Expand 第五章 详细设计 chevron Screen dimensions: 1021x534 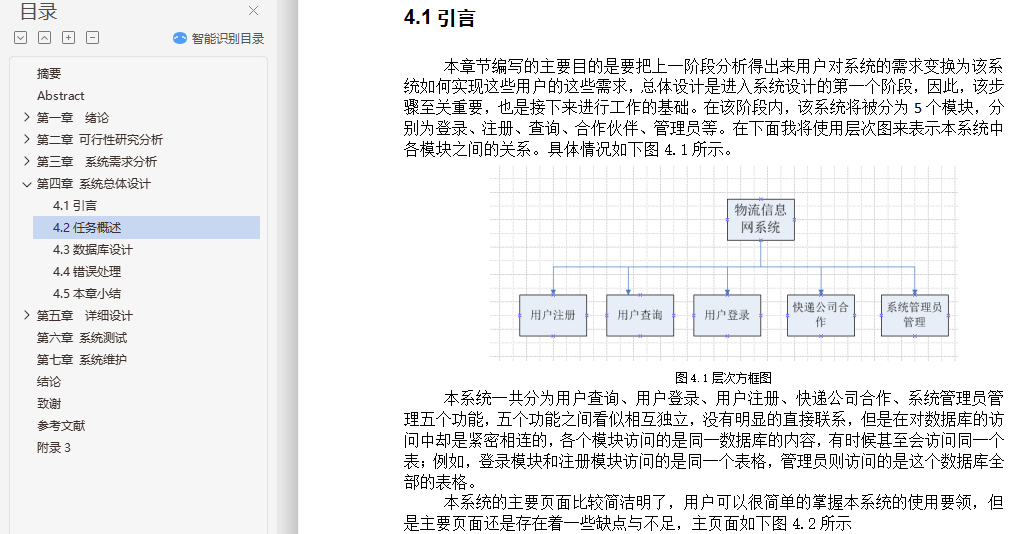[x=26, y=315]
